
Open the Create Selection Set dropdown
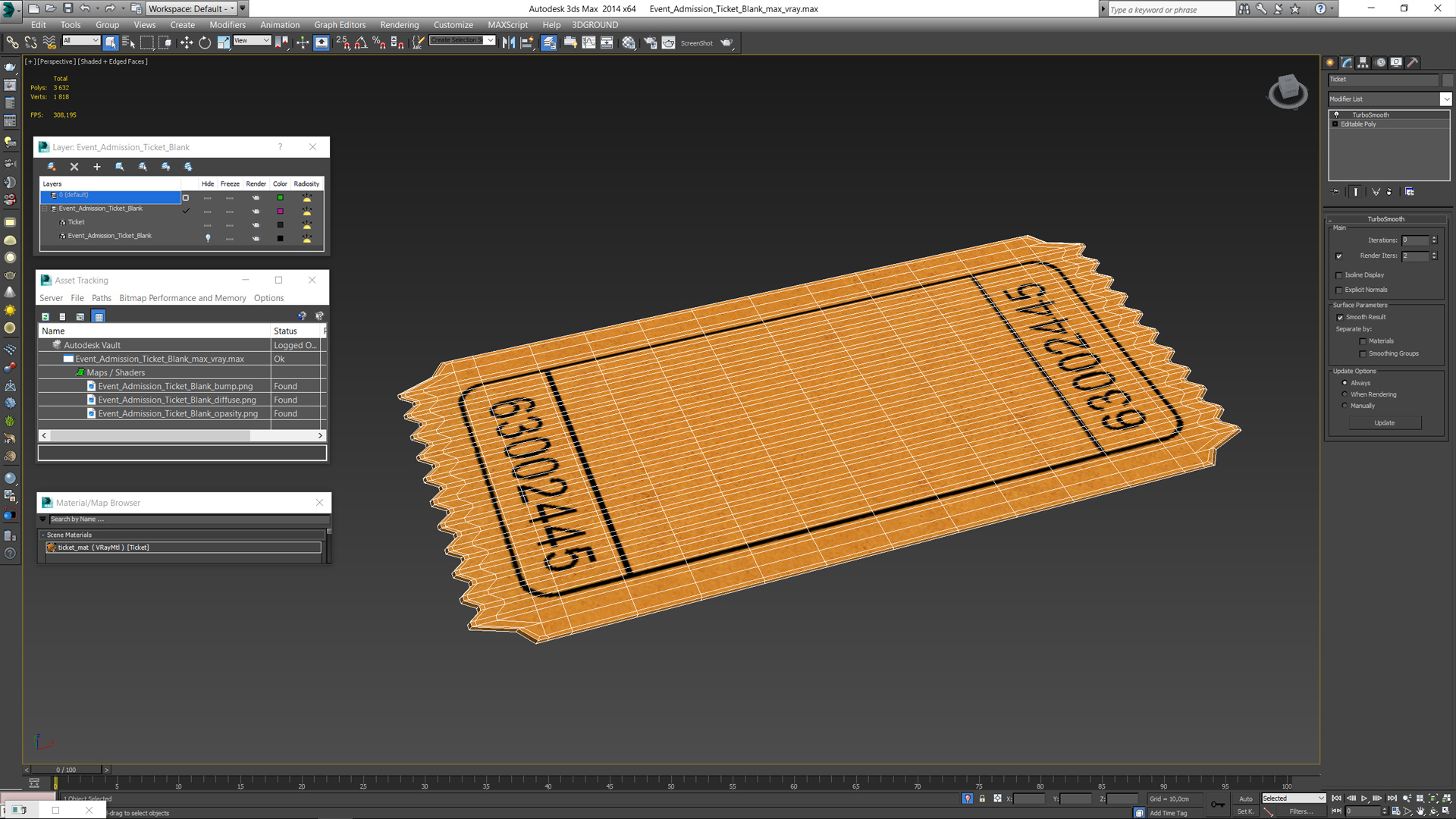click(490, 40)
